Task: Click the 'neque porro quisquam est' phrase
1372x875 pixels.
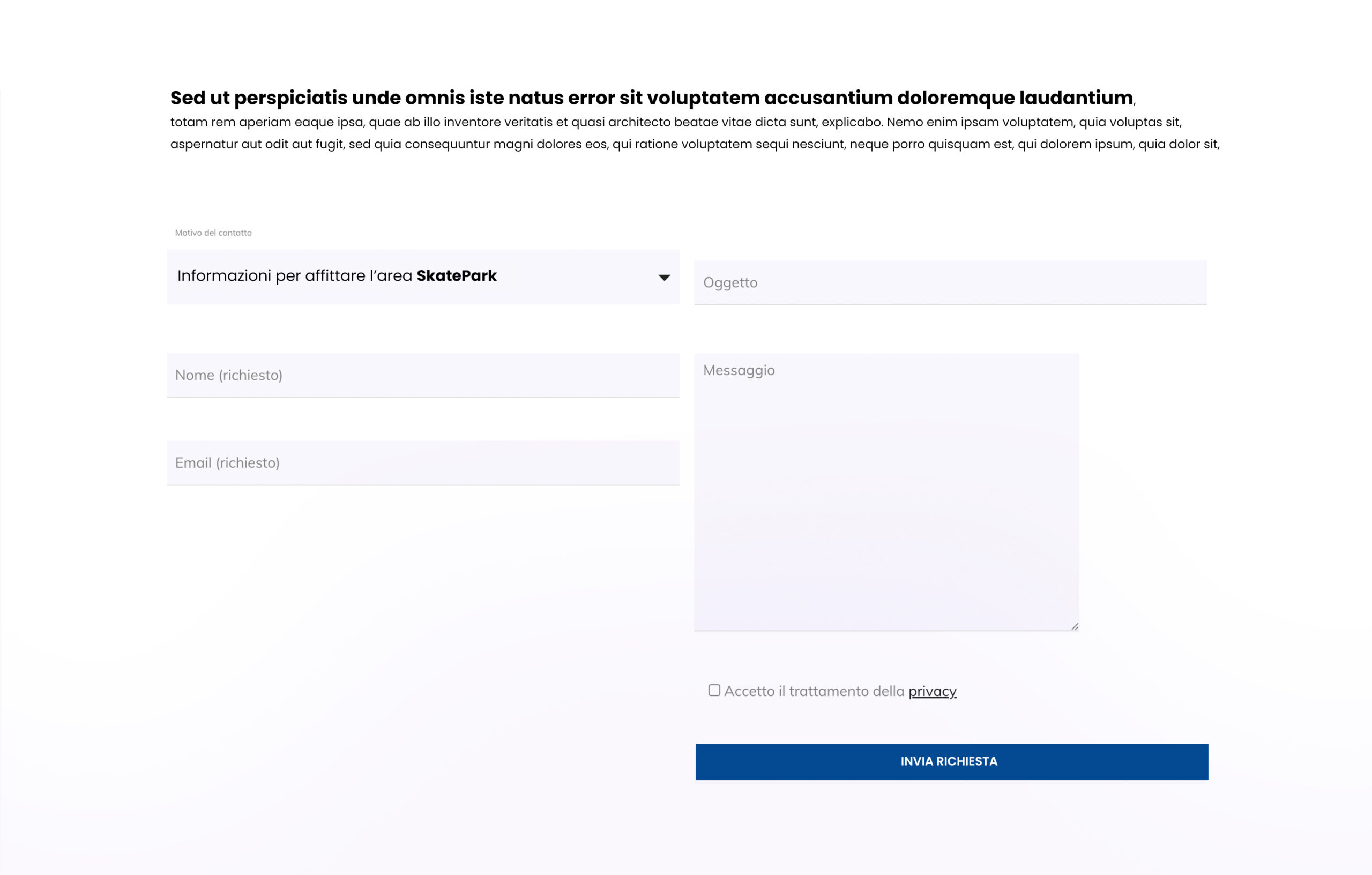Action: pos(931,144)
